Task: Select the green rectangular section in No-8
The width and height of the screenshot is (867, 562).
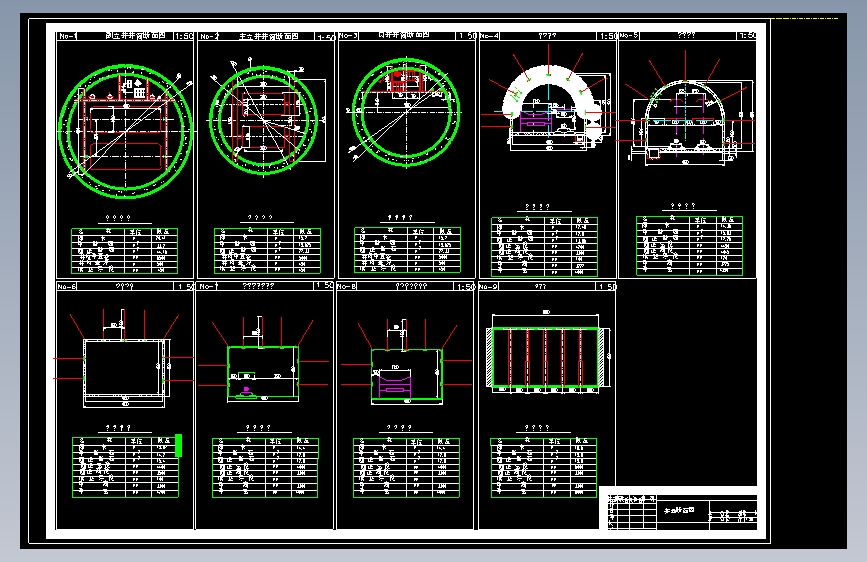Action: tap(407, 375)
